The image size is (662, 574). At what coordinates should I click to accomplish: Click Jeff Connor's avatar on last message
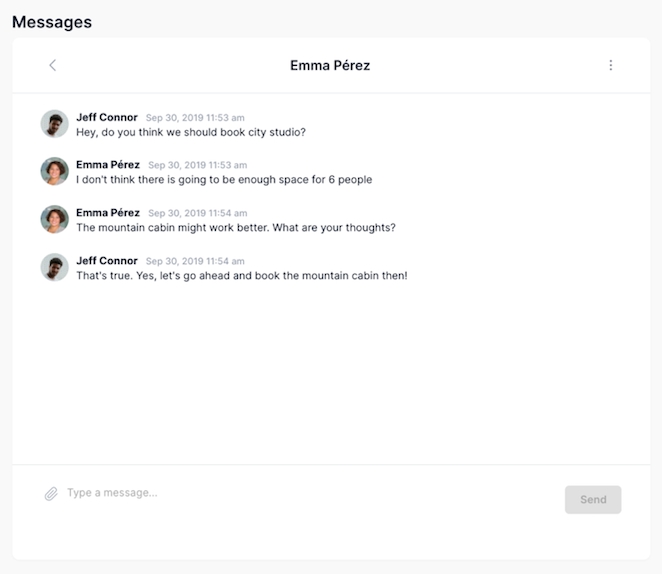pyautogui.click(x=54, y=267)
